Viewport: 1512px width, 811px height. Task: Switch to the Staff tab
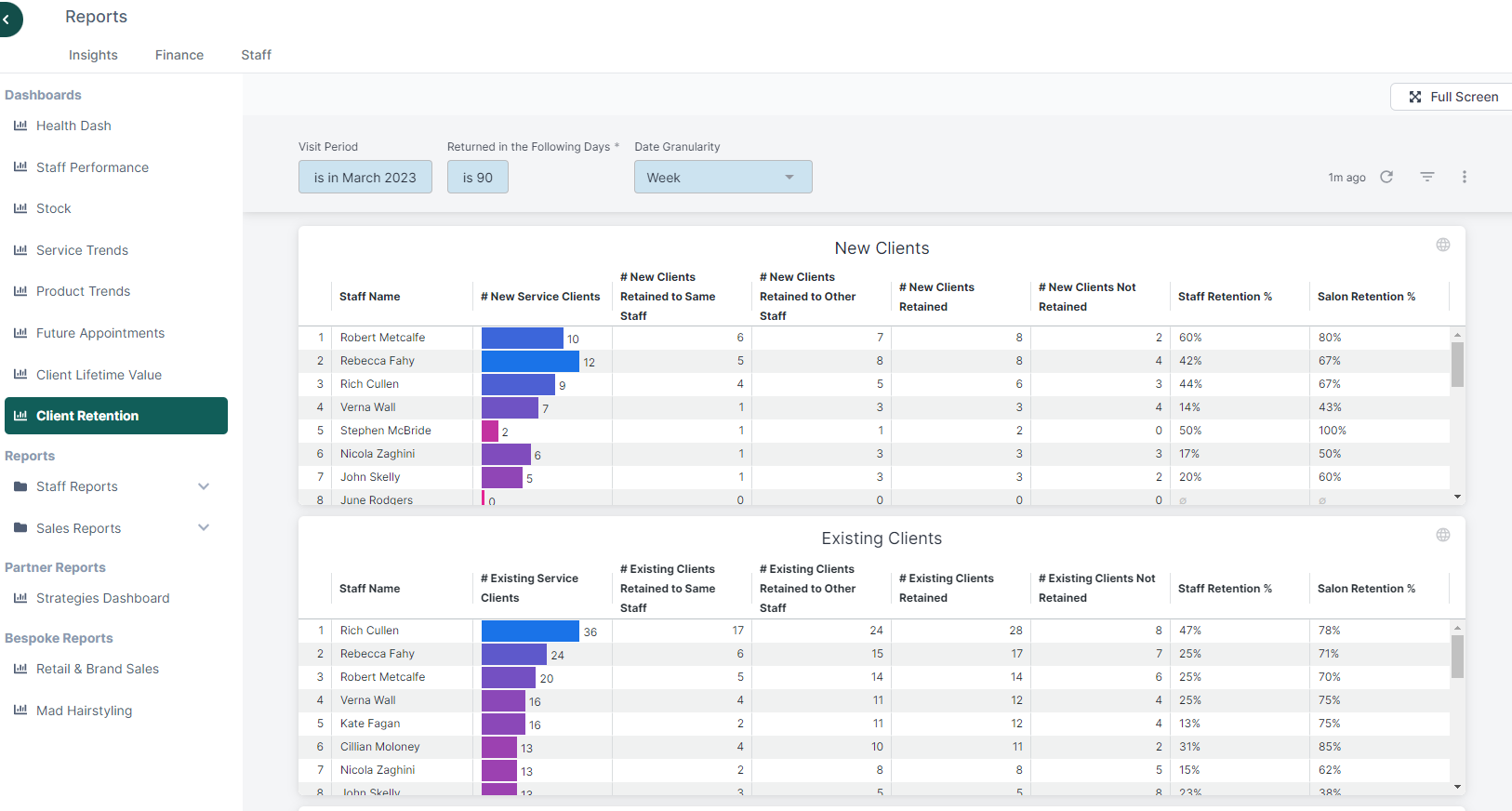pyautogui.click(x=256, y=55)
